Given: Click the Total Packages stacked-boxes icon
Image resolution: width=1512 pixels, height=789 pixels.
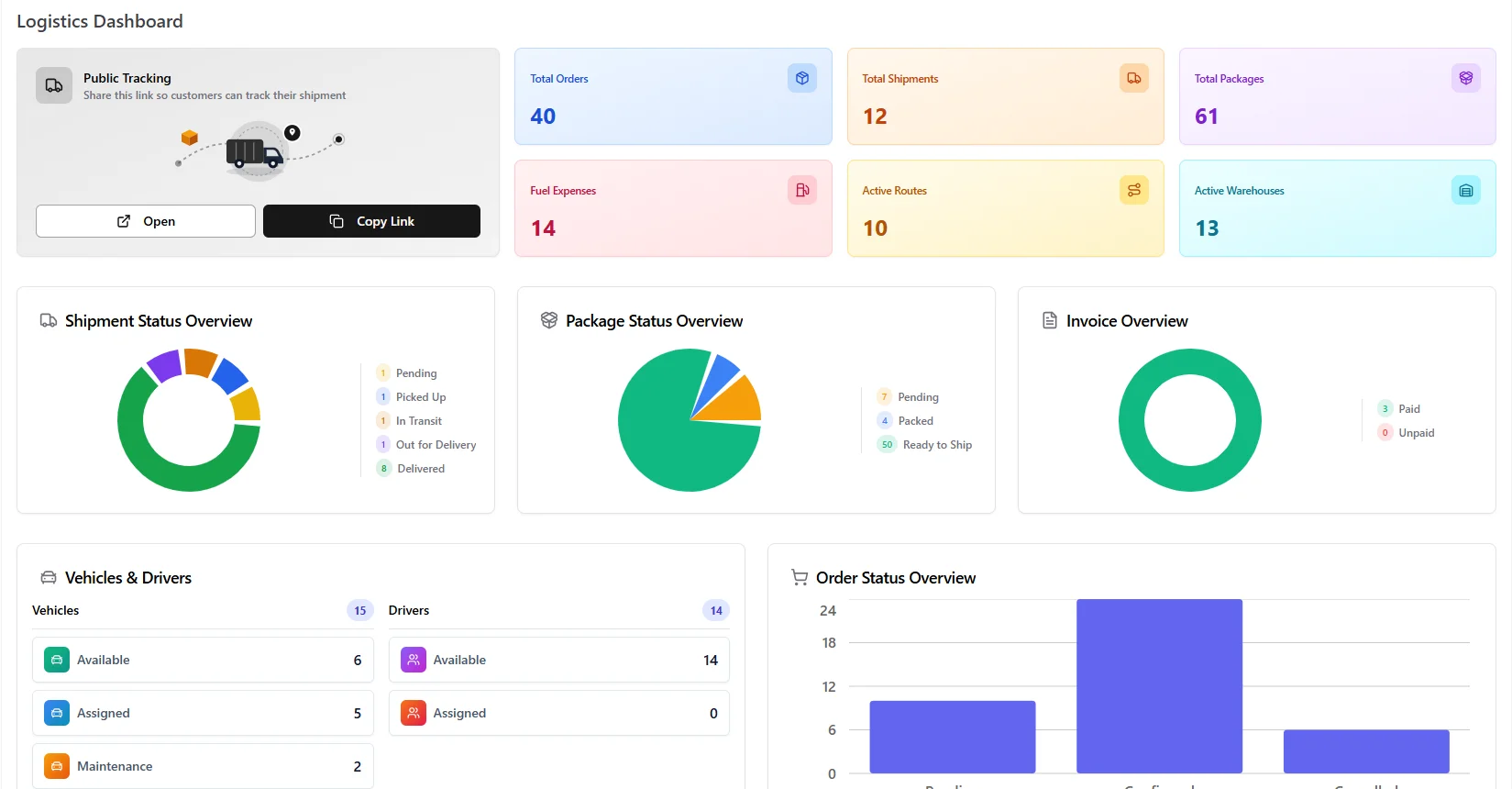Looking at the screenshot, I should [1466, 78].
